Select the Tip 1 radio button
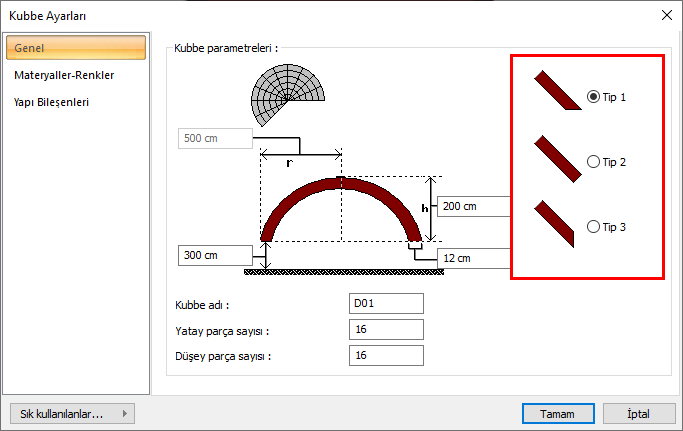Viewport: 683px width, 431px height. (593, 97)
